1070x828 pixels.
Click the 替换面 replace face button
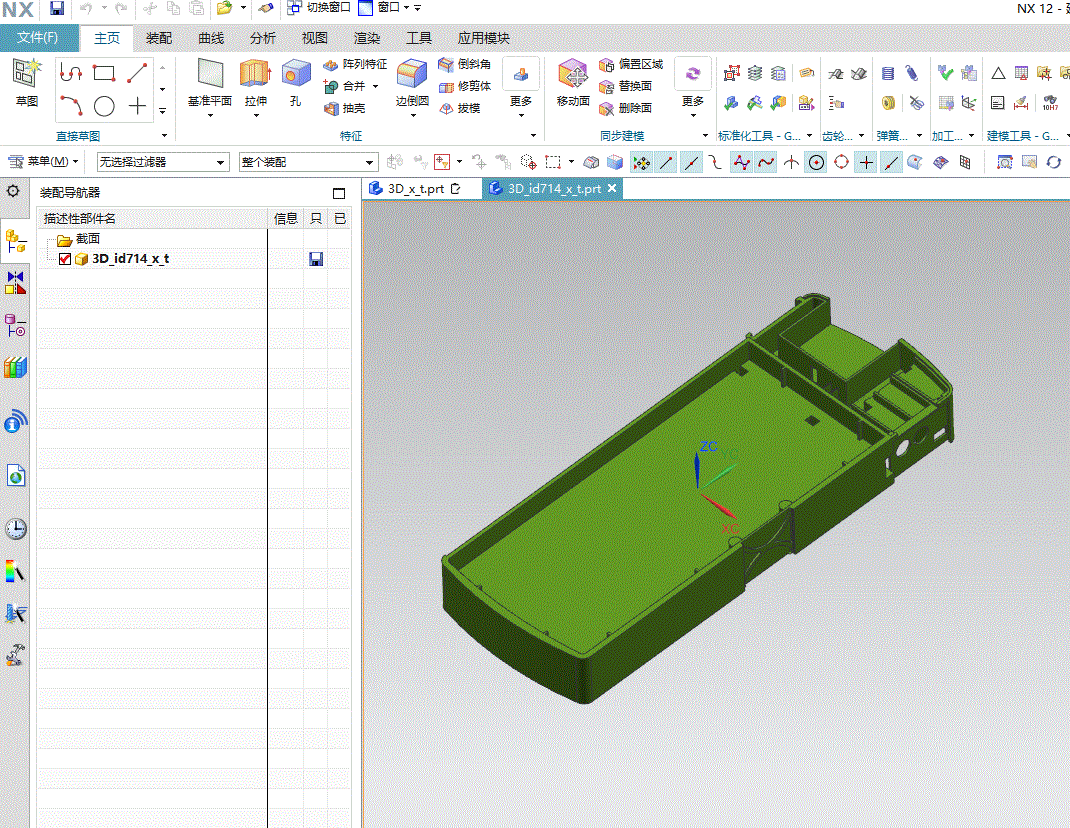coord(625,86)
